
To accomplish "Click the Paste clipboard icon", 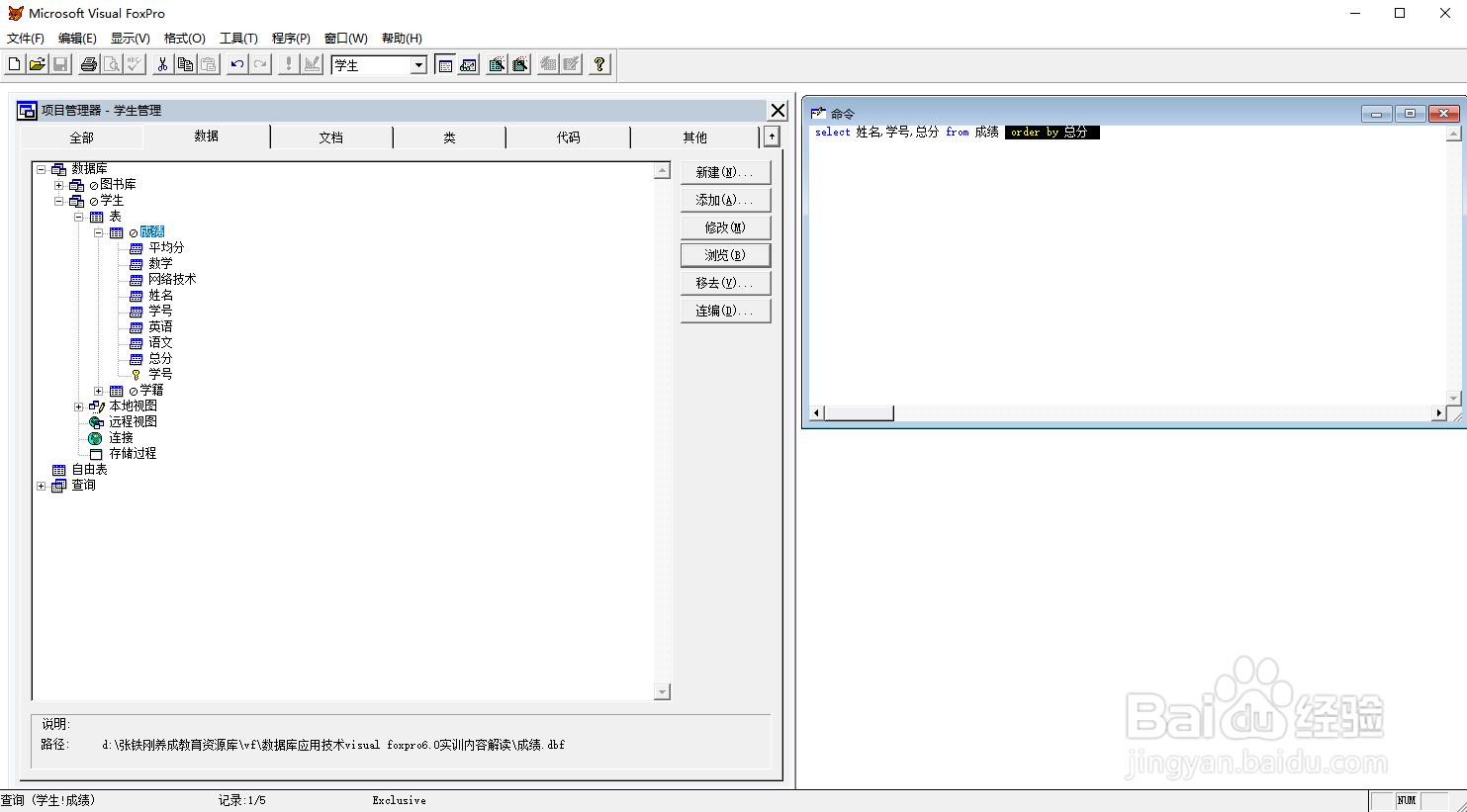I will click(x=209, y=64).
